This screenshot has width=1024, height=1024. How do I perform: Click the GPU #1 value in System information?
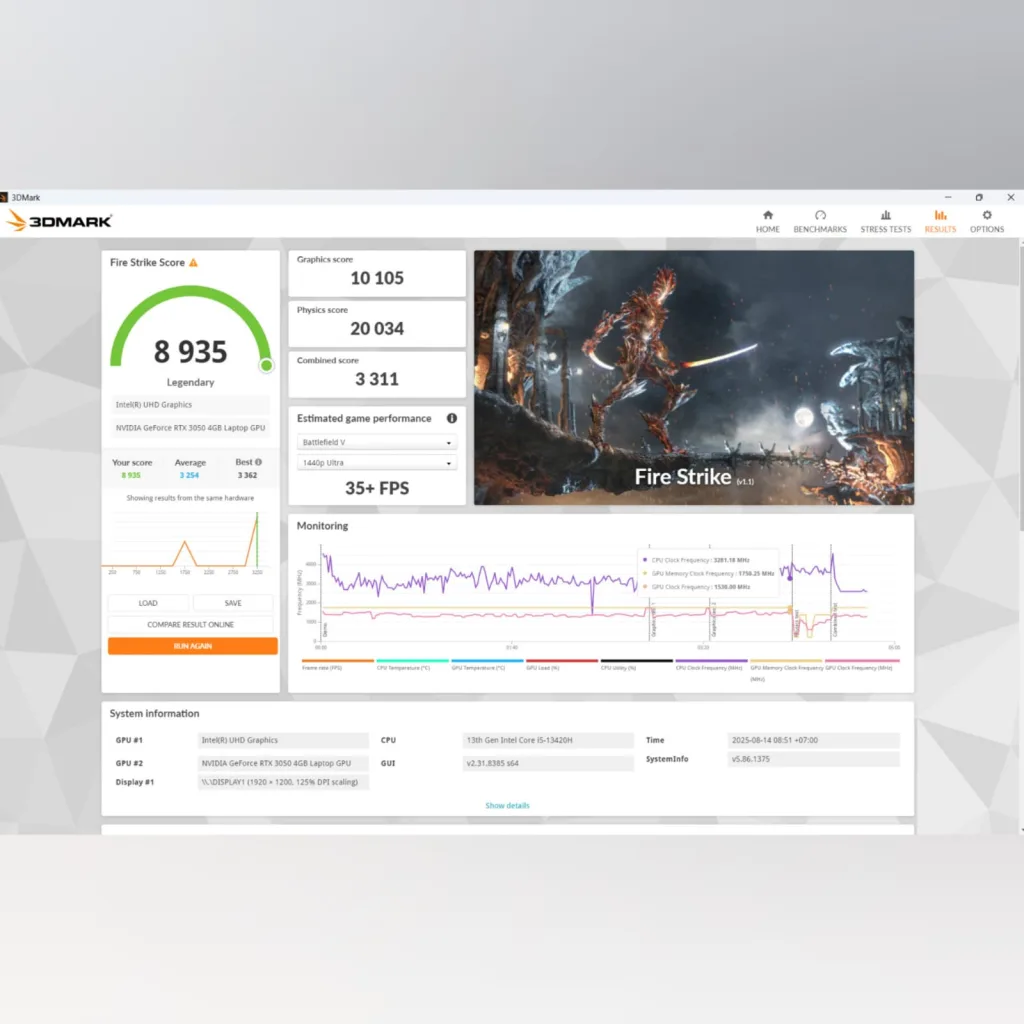283,740
